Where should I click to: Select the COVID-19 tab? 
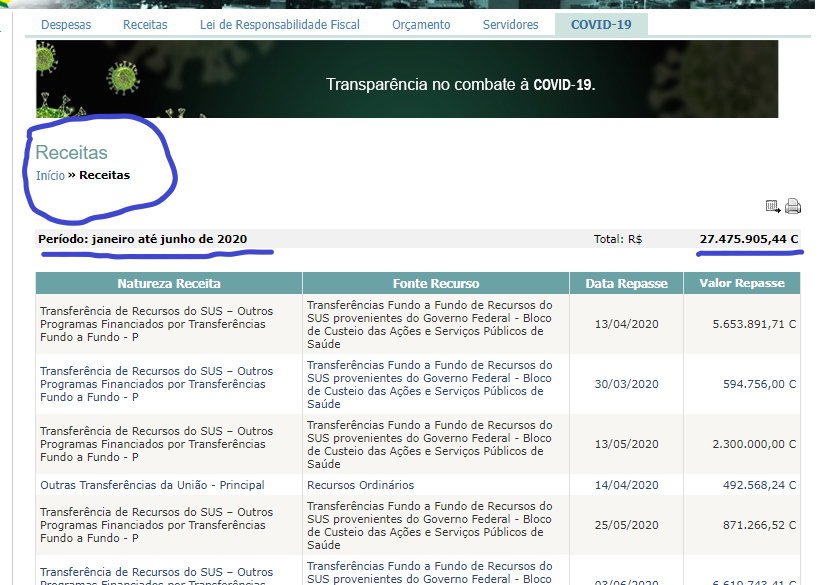coord(601,25)
